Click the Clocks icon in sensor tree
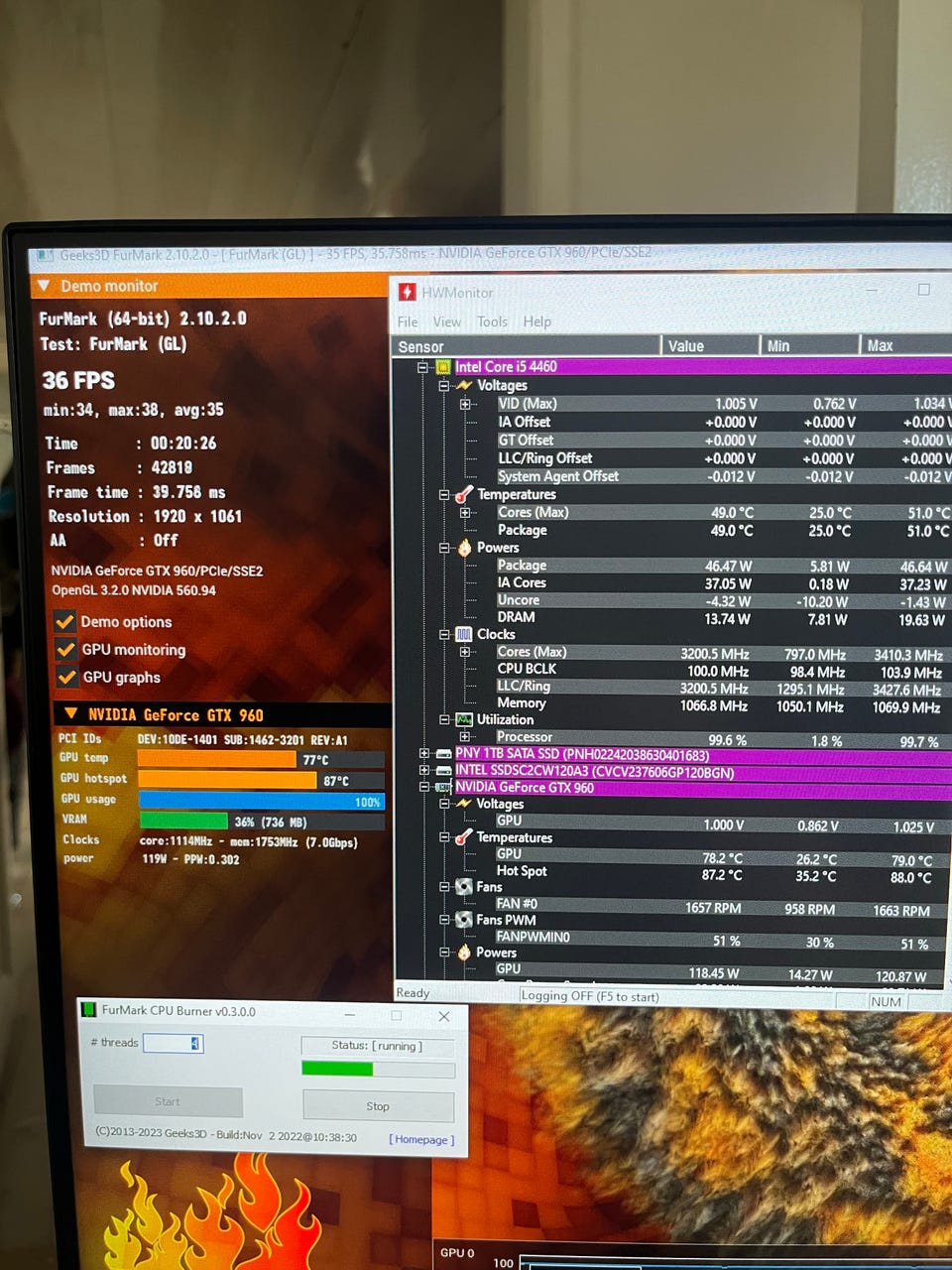This screenshot has height=1270, width=952. click(464, 634)
